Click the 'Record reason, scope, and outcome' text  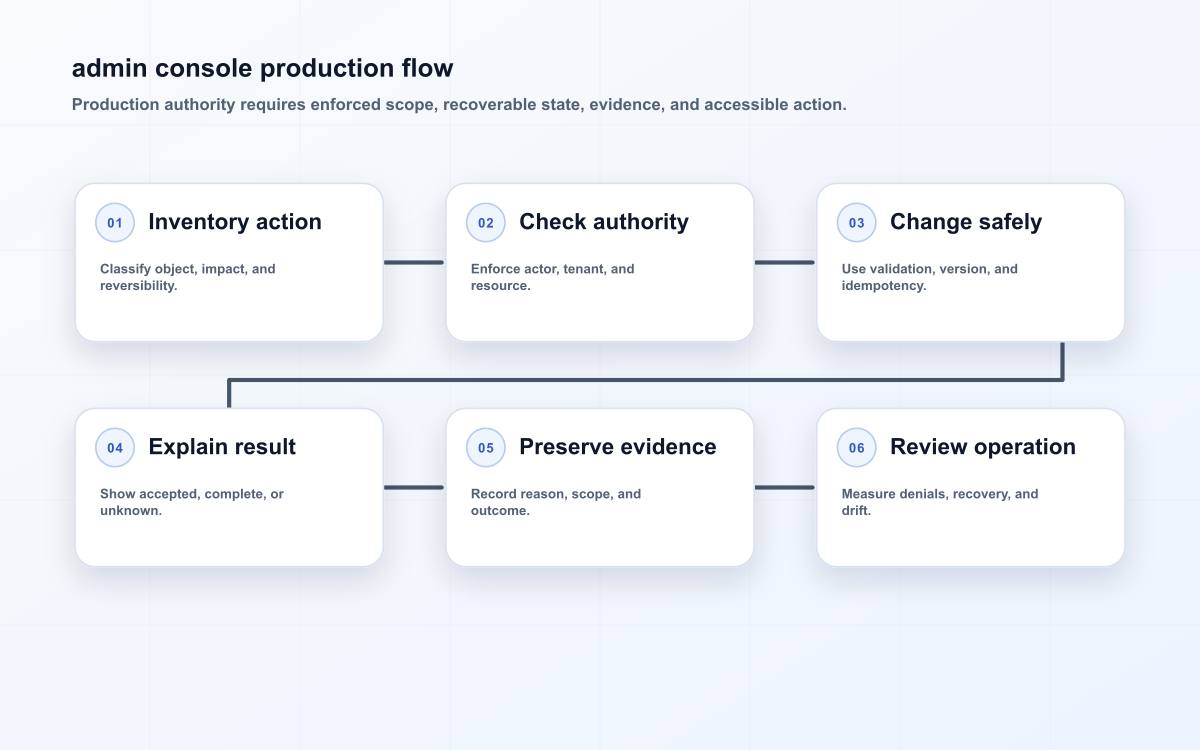[556, 502]
